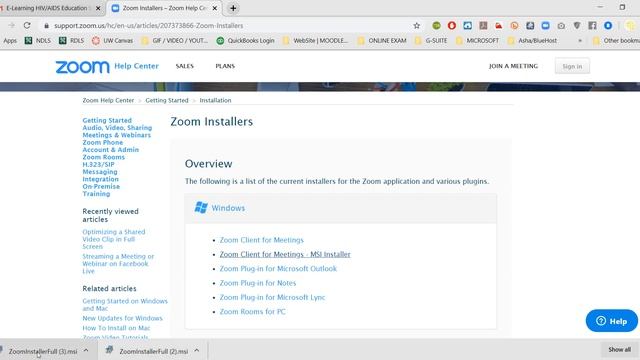Go to Installation breadcrumb

[x=215, y=100]
